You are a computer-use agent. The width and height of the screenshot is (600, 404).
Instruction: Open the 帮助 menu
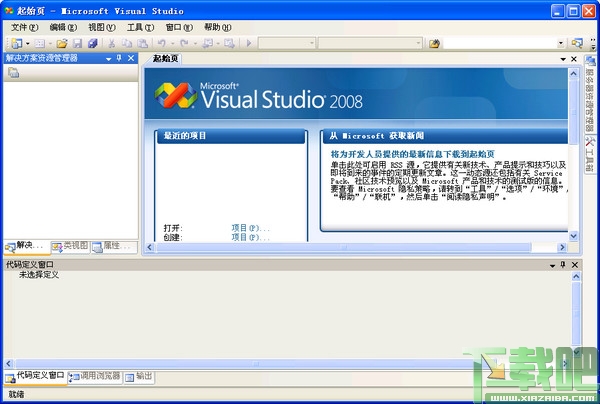[218, 27]
